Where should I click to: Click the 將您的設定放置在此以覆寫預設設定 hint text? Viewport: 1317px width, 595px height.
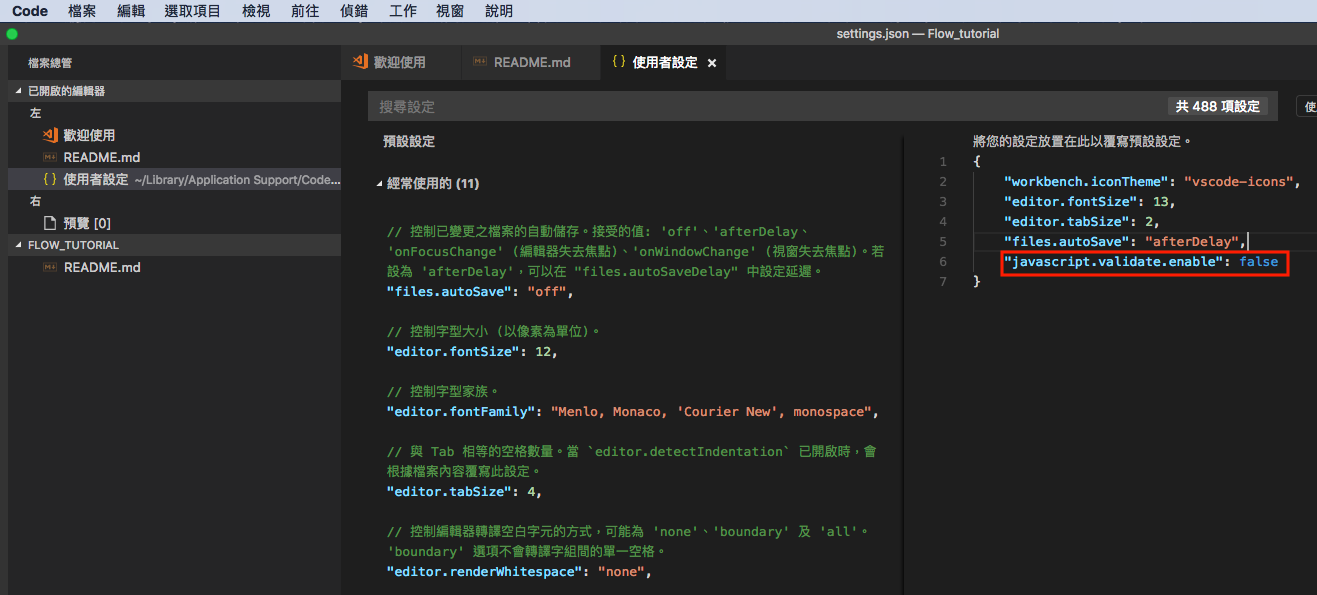click(1082, 142)
